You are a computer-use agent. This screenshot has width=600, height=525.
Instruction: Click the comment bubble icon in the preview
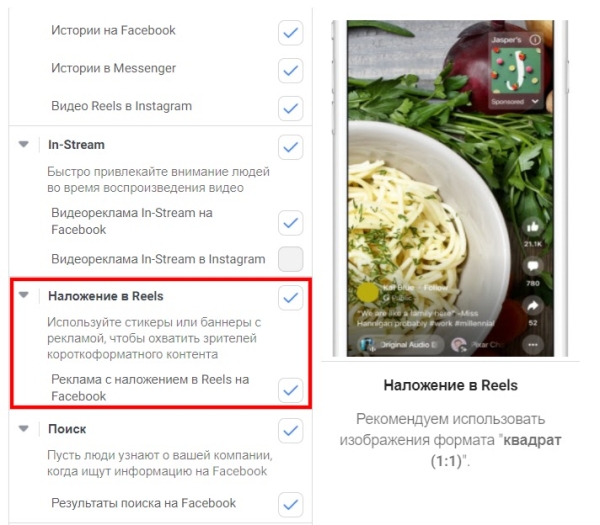click(x=533, y=266)
